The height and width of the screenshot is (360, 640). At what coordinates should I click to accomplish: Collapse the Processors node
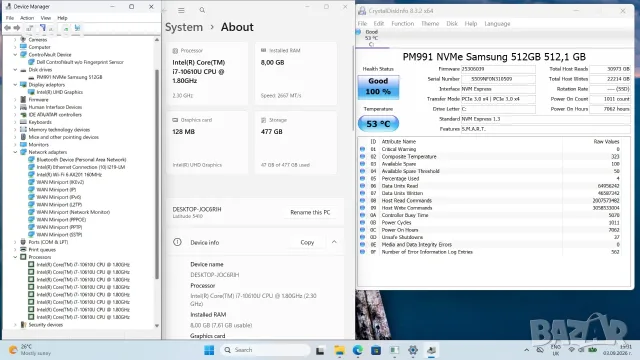click(x=16, y=257)
